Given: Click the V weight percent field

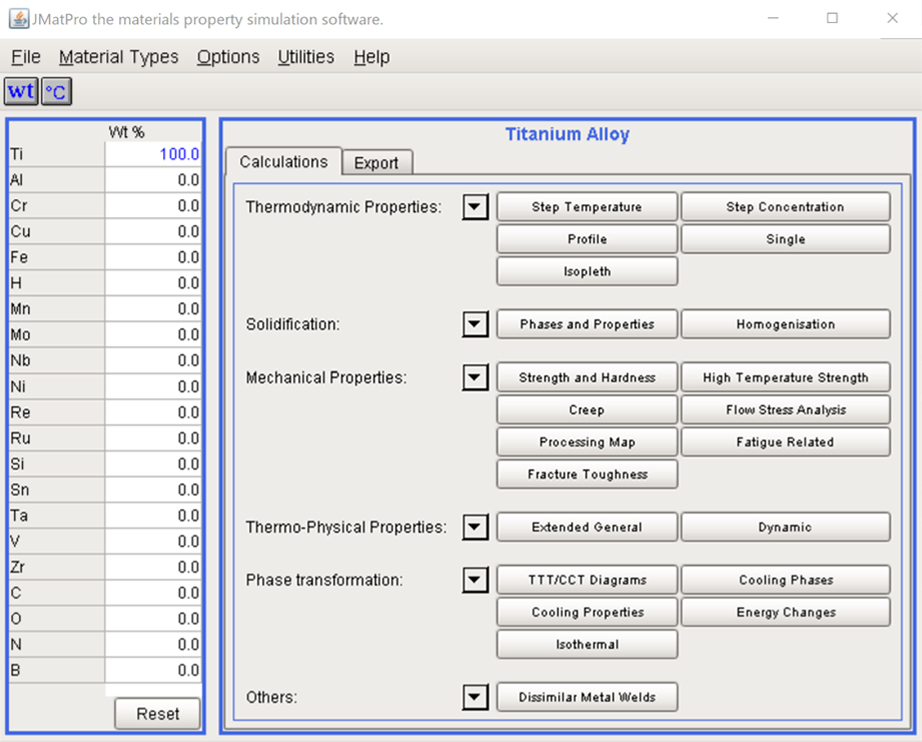Looking at the screenshot, I should 153,542.
